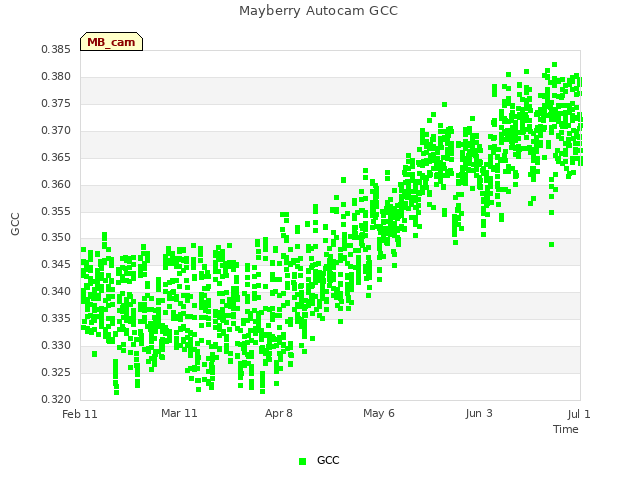Viewport: 640px width, 480px height.
Task: Click the Time axis title
Action: [566, 429]
